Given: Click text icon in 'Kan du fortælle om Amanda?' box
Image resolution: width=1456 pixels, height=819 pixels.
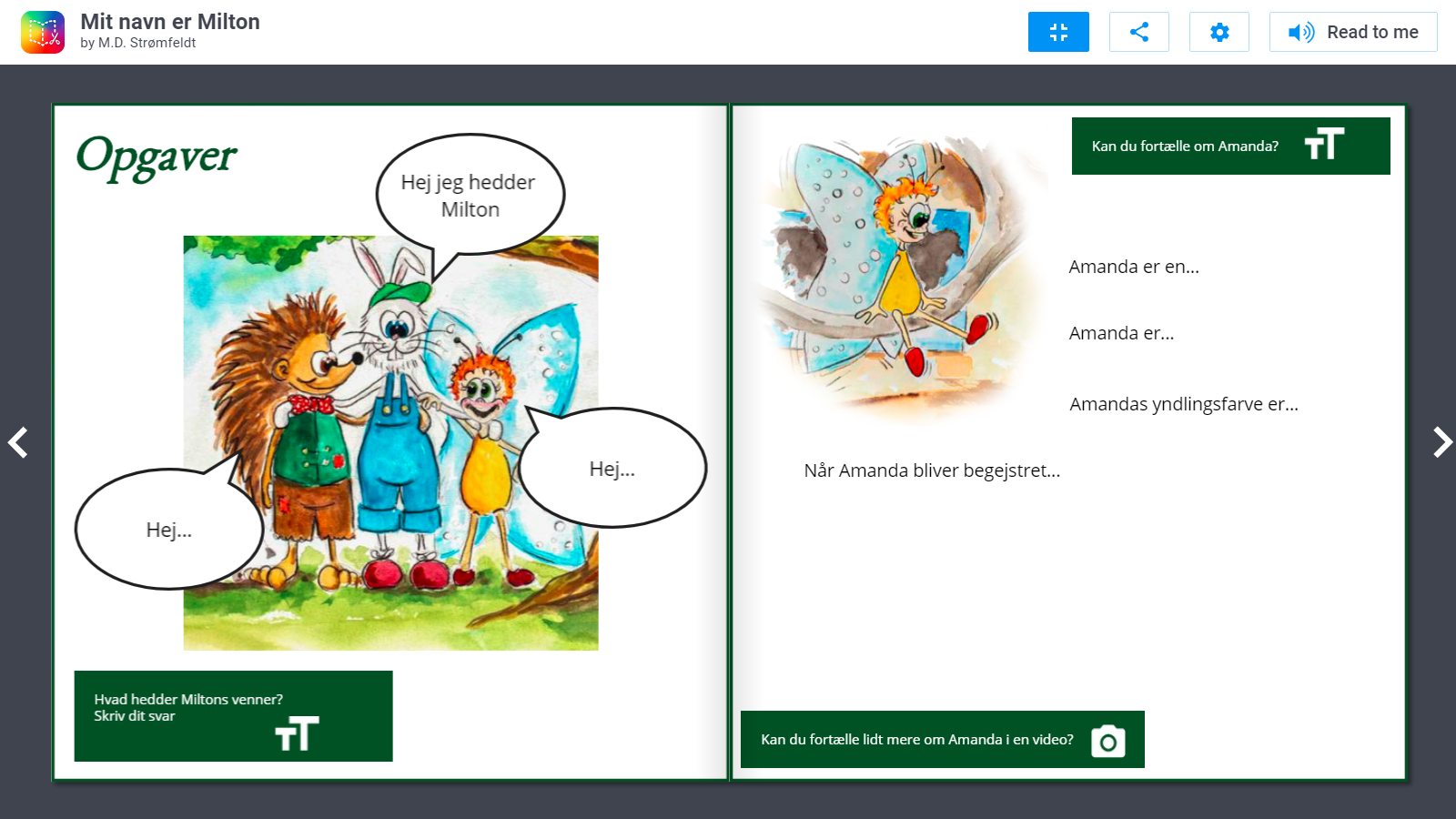Looking at the screenshot, I should coord(1324,144).
